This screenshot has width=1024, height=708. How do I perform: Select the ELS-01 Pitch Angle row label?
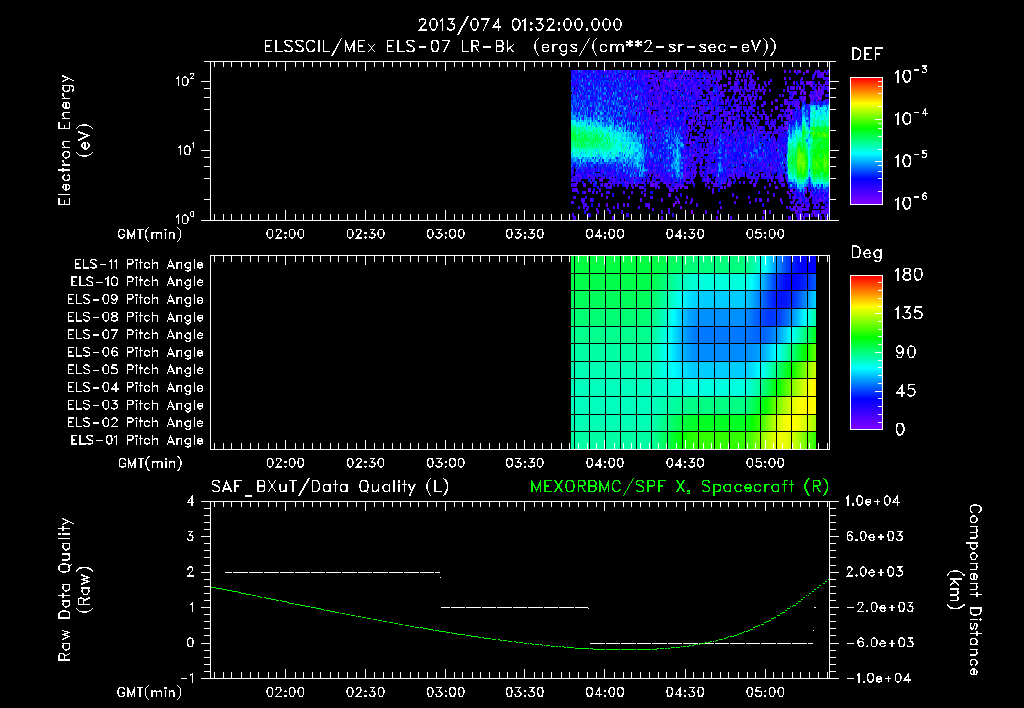point(137,440)
